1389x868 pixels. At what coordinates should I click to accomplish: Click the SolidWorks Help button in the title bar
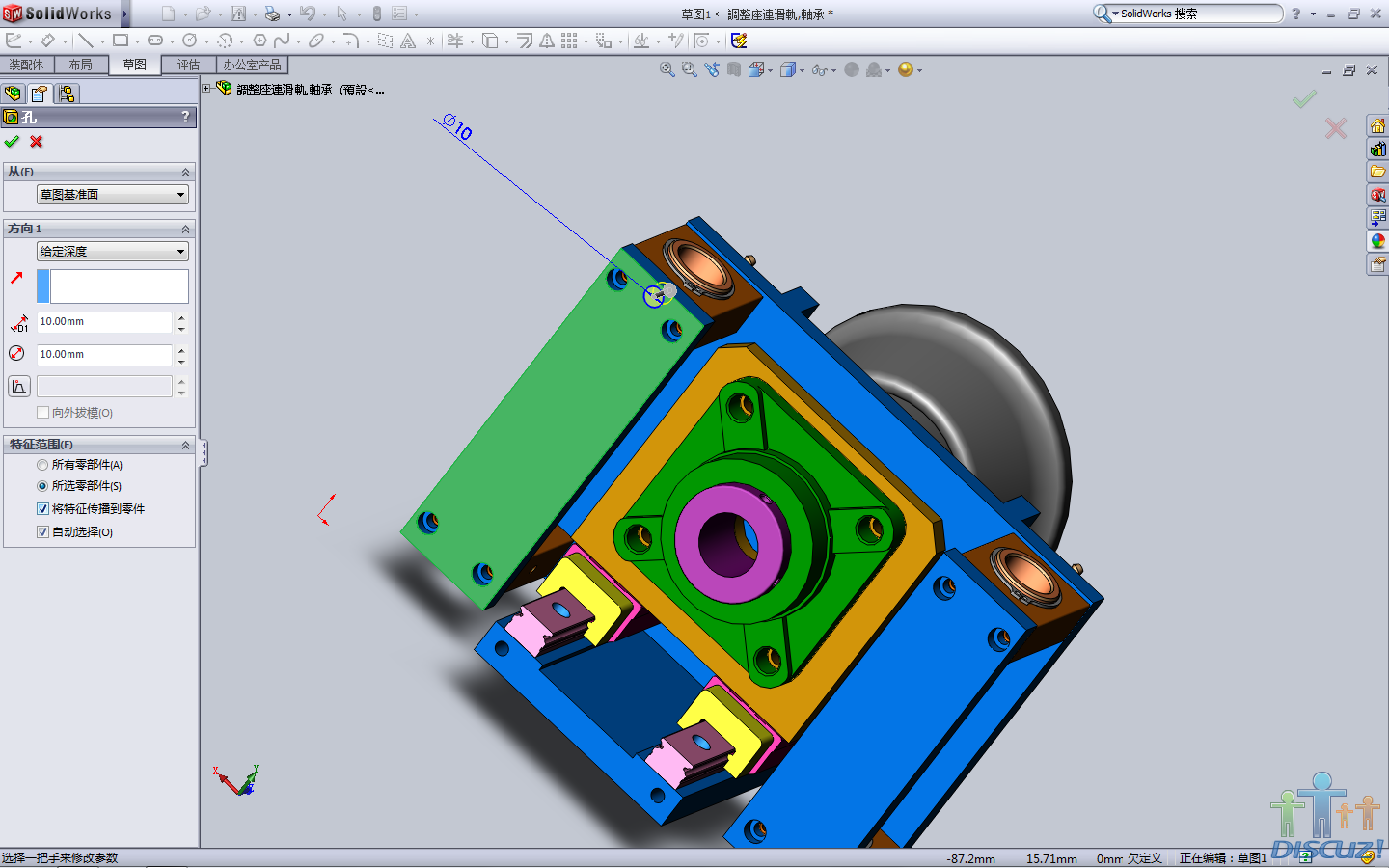click(x=1295, y=14)
